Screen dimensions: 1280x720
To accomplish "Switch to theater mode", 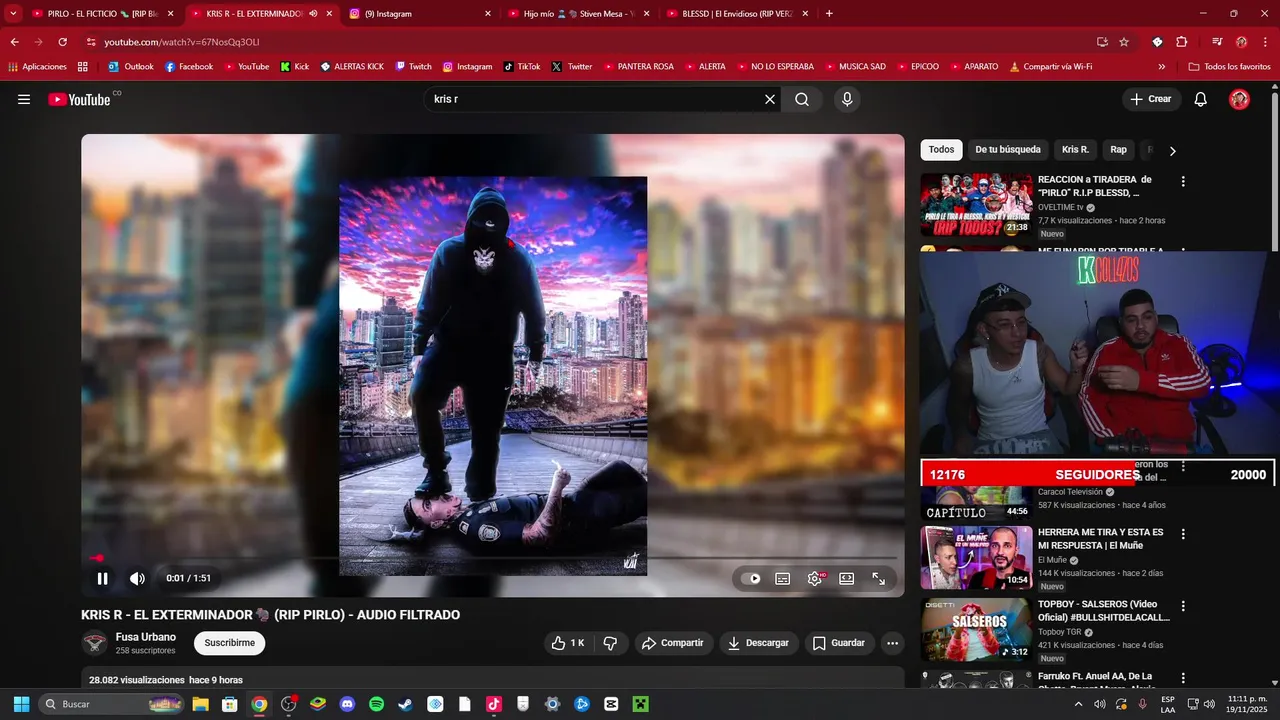I will [x=846, y=578].
